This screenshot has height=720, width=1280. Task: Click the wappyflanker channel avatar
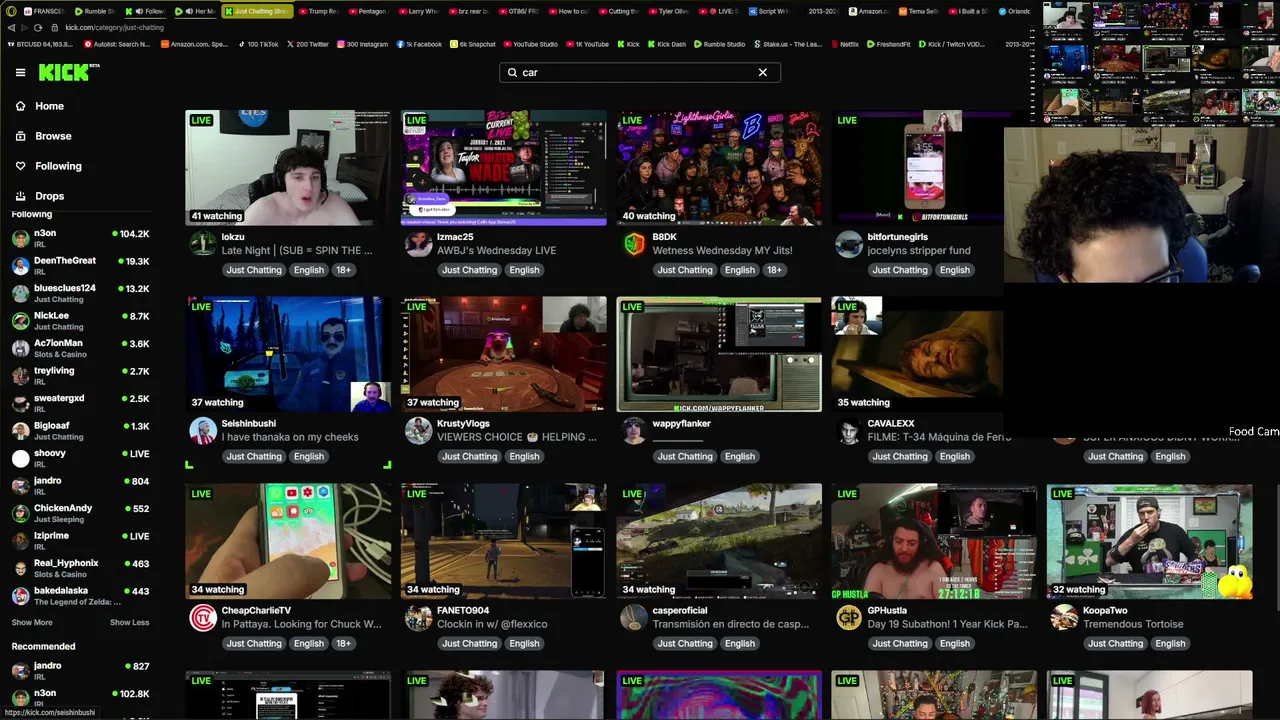click(634, 431)
